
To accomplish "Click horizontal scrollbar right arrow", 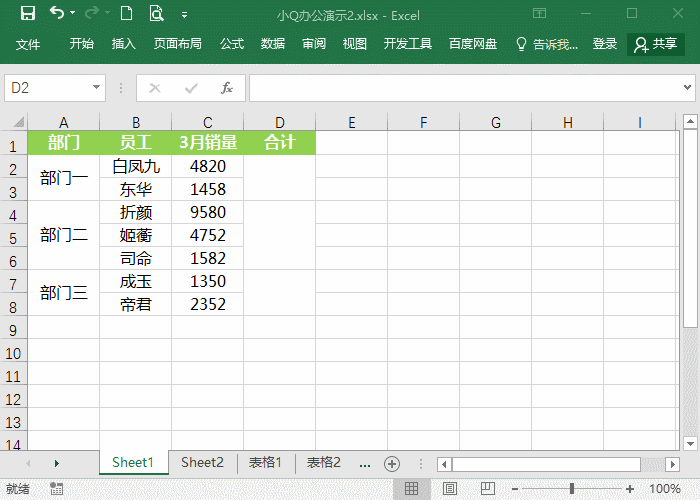I will pyautogui.click(x=673, y=464).
